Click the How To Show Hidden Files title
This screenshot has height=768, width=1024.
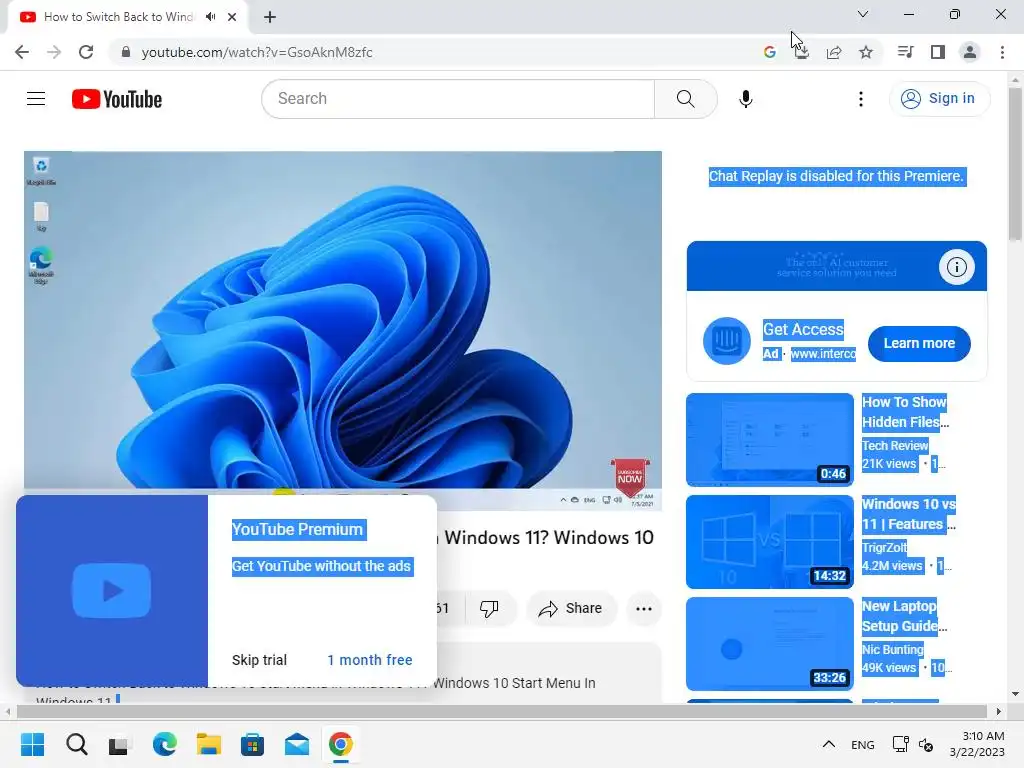point(904,412)
